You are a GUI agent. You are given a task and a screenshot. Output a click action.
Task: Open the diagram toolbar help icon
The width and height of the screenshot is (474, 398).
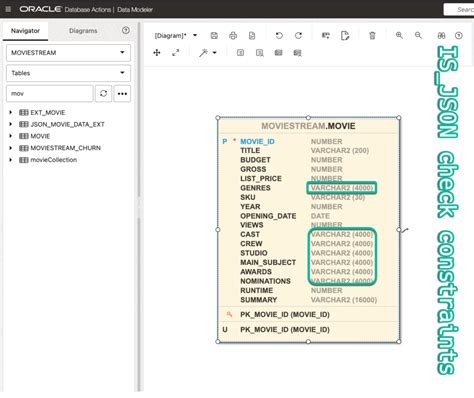tap(459, 35)
